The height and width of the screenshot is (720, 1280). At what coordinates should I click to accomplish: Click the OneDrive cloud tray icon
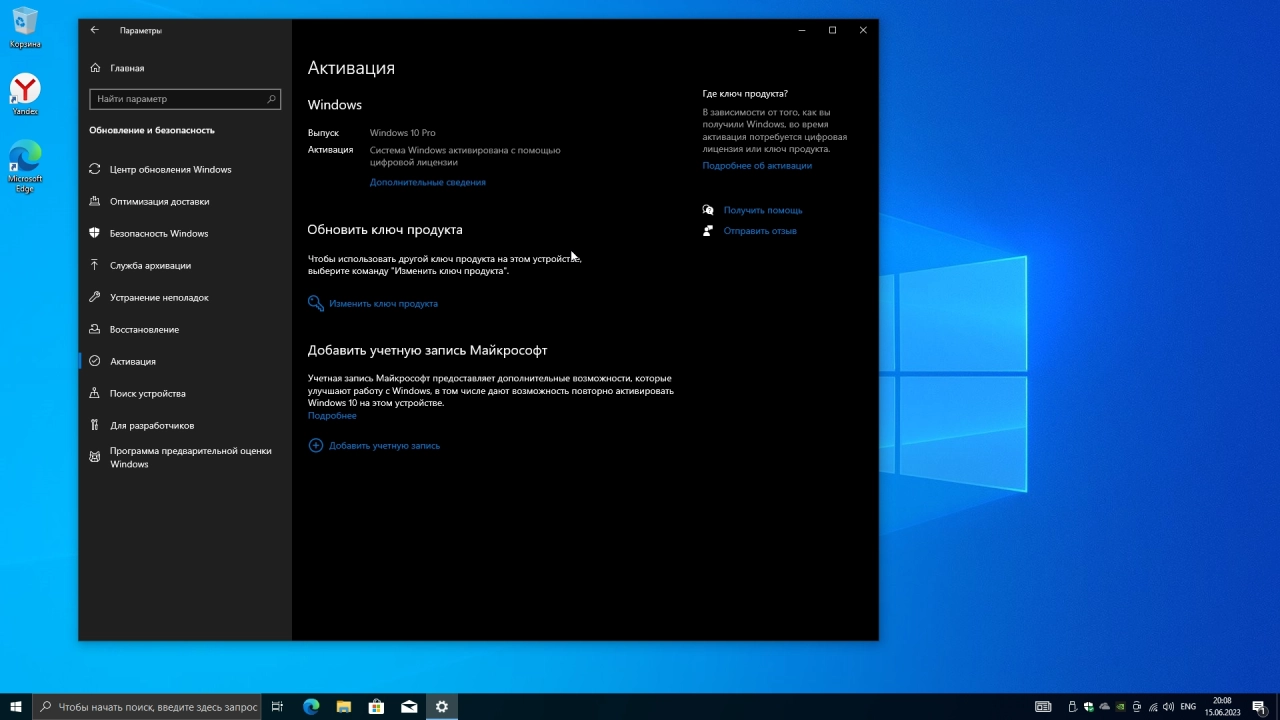[x=1104, y=706]
